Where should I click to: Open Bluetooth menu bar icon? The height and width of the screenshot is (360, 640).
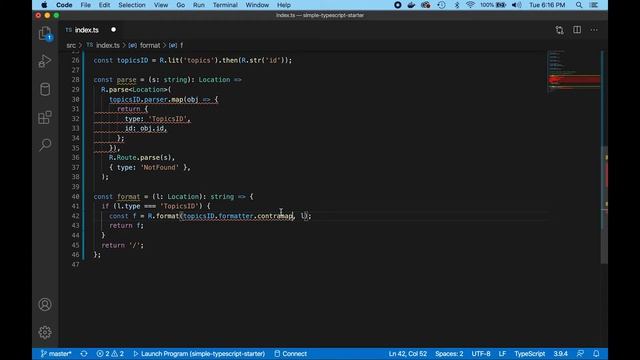(x=457, y=5)
